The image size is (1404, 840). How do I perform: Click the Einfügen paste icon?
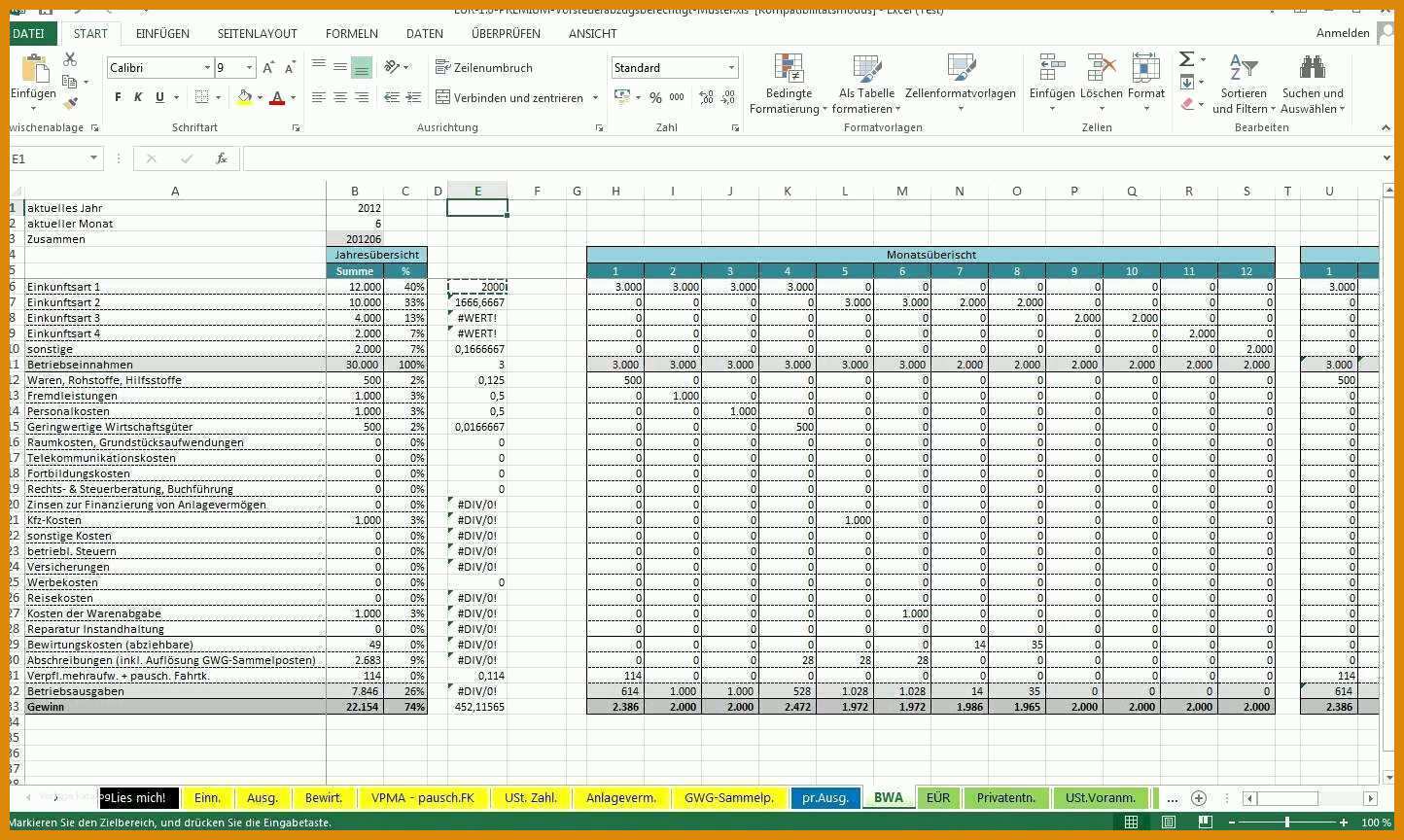coord(34,70)
